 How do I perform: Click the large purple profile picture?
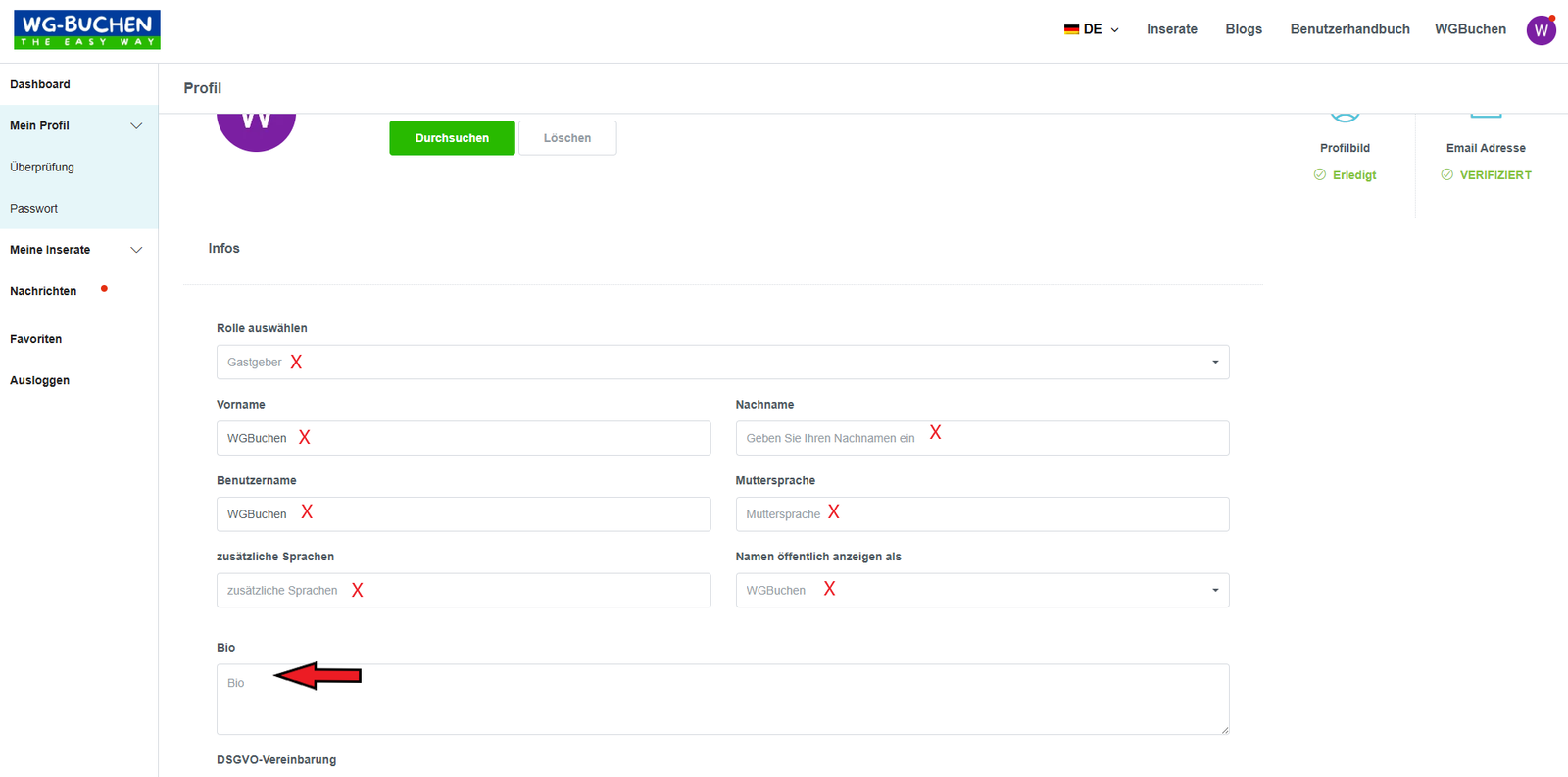pyautogui.click(x=256, y=132)
